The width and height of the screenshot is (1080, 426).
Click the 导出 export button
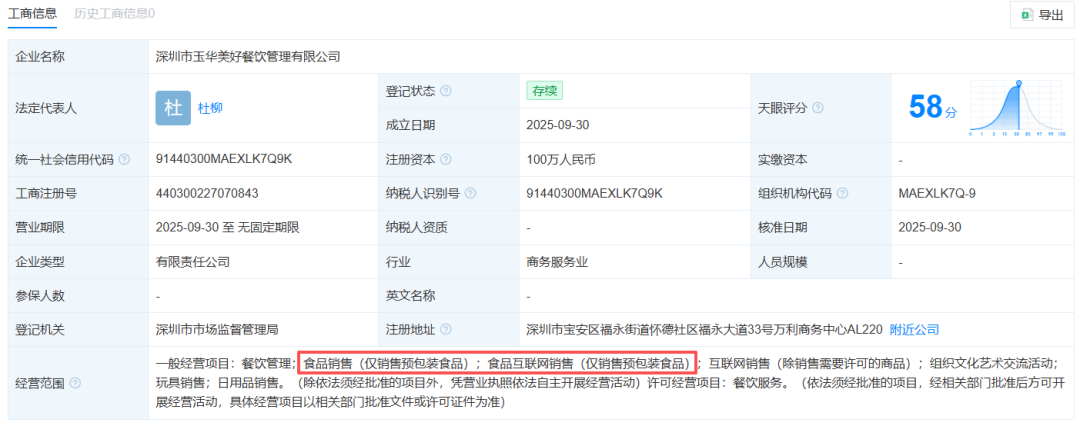1042,14
